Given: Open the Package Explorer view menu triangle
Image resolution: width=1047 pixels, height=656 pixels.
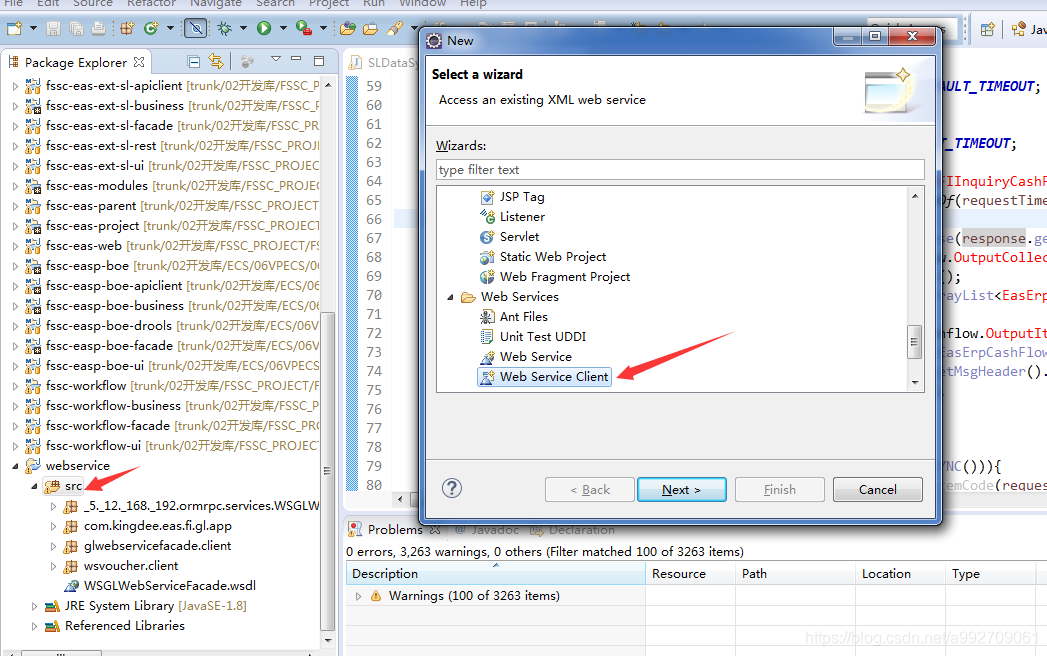Looking at the screenshot, I should pos(276,61).
